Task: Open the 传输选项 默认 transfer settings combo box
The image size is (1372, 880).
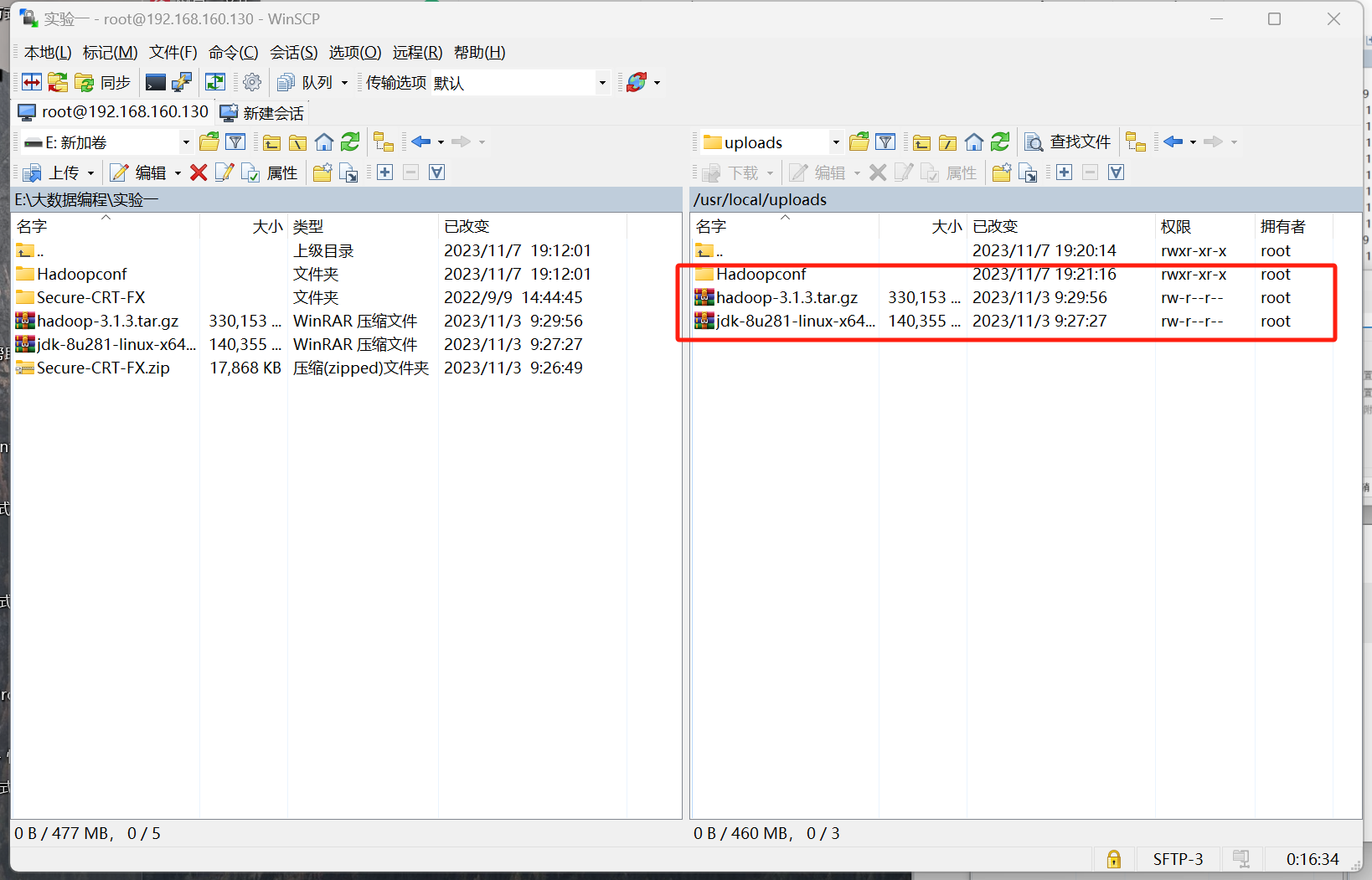Action: (519, 82)
